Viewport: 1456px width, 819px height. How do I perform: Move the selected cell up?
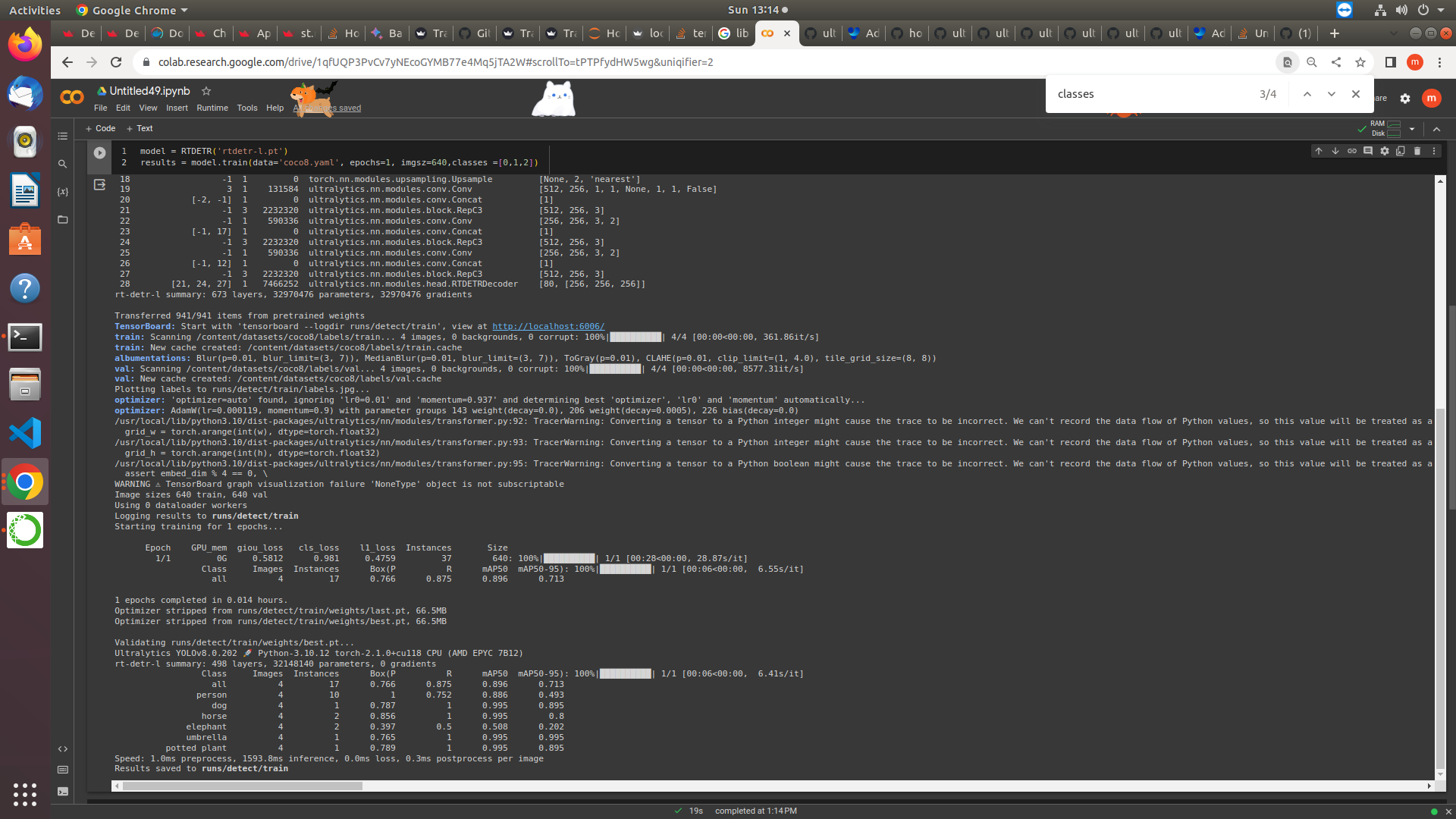pyautogui.click(x=1318, y=151)
